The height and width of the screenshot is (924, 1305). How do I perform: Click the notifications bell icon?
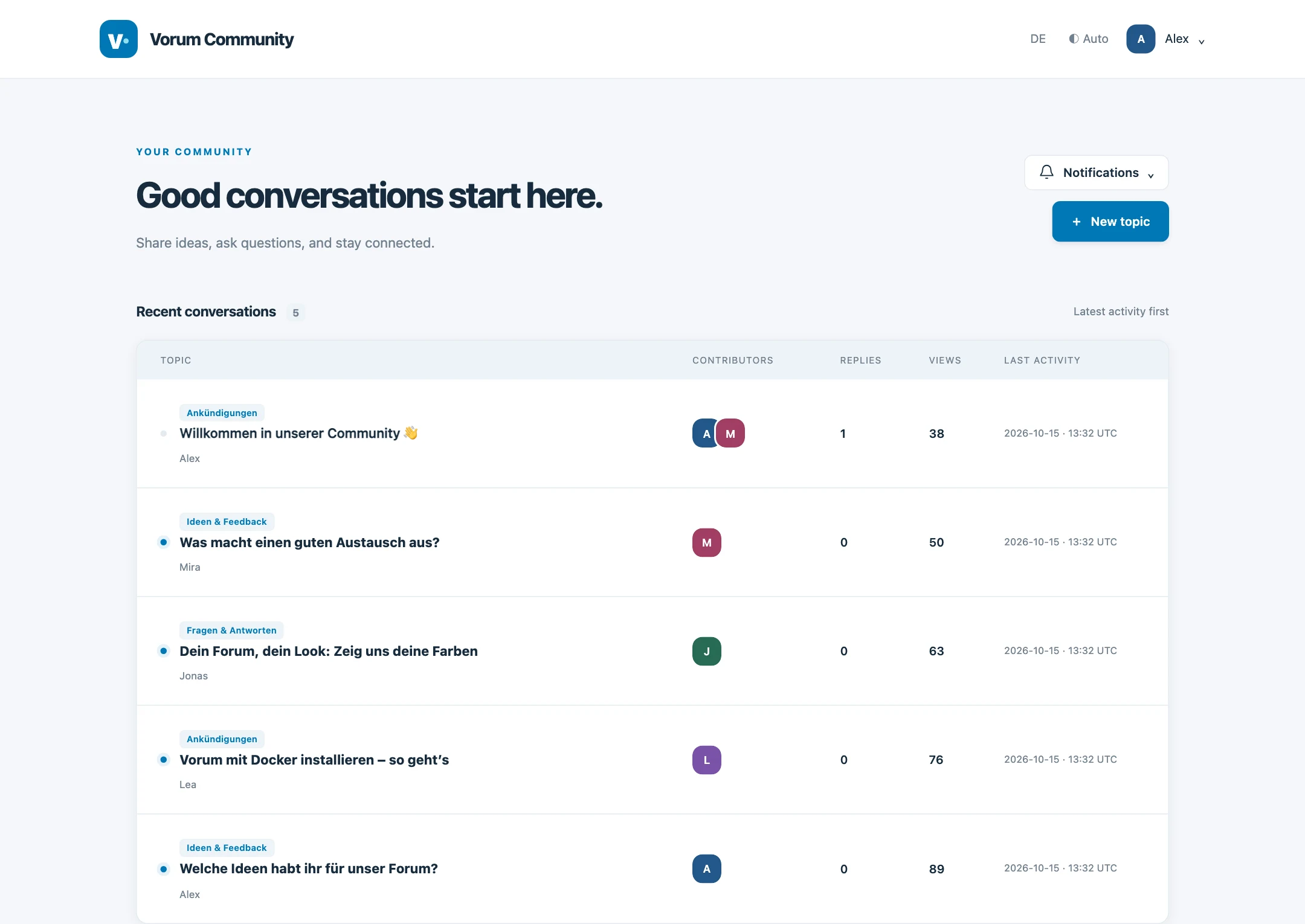click(x=1046, y=172)
